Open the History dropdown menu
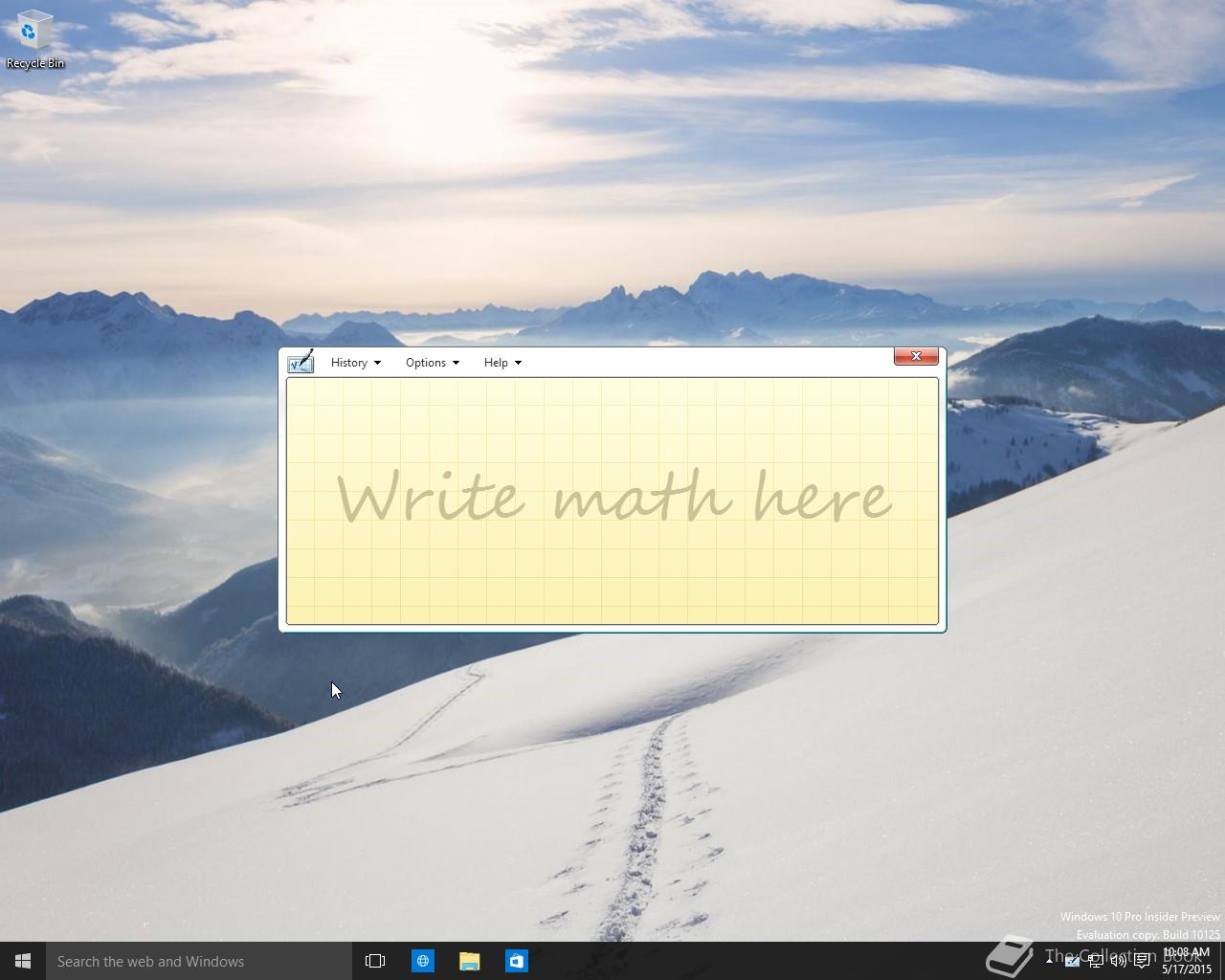The height and width of the screenshot is (980, 1225). coord(356,363)
